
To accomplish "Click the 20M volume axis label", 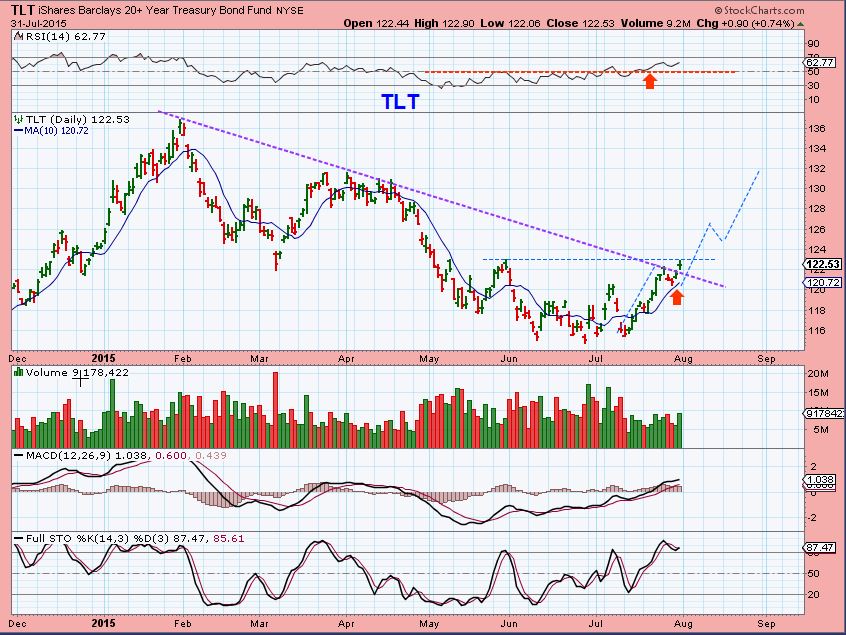I will pos(817,374).
